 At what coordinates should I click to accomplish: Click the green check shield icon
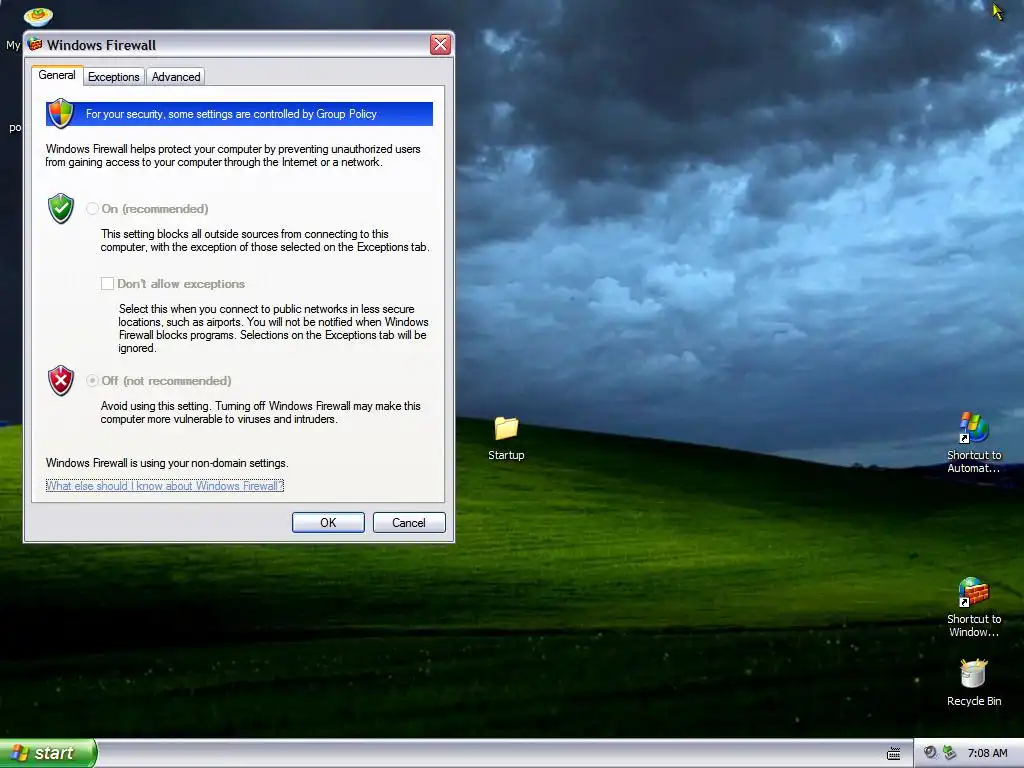(61, 208)
